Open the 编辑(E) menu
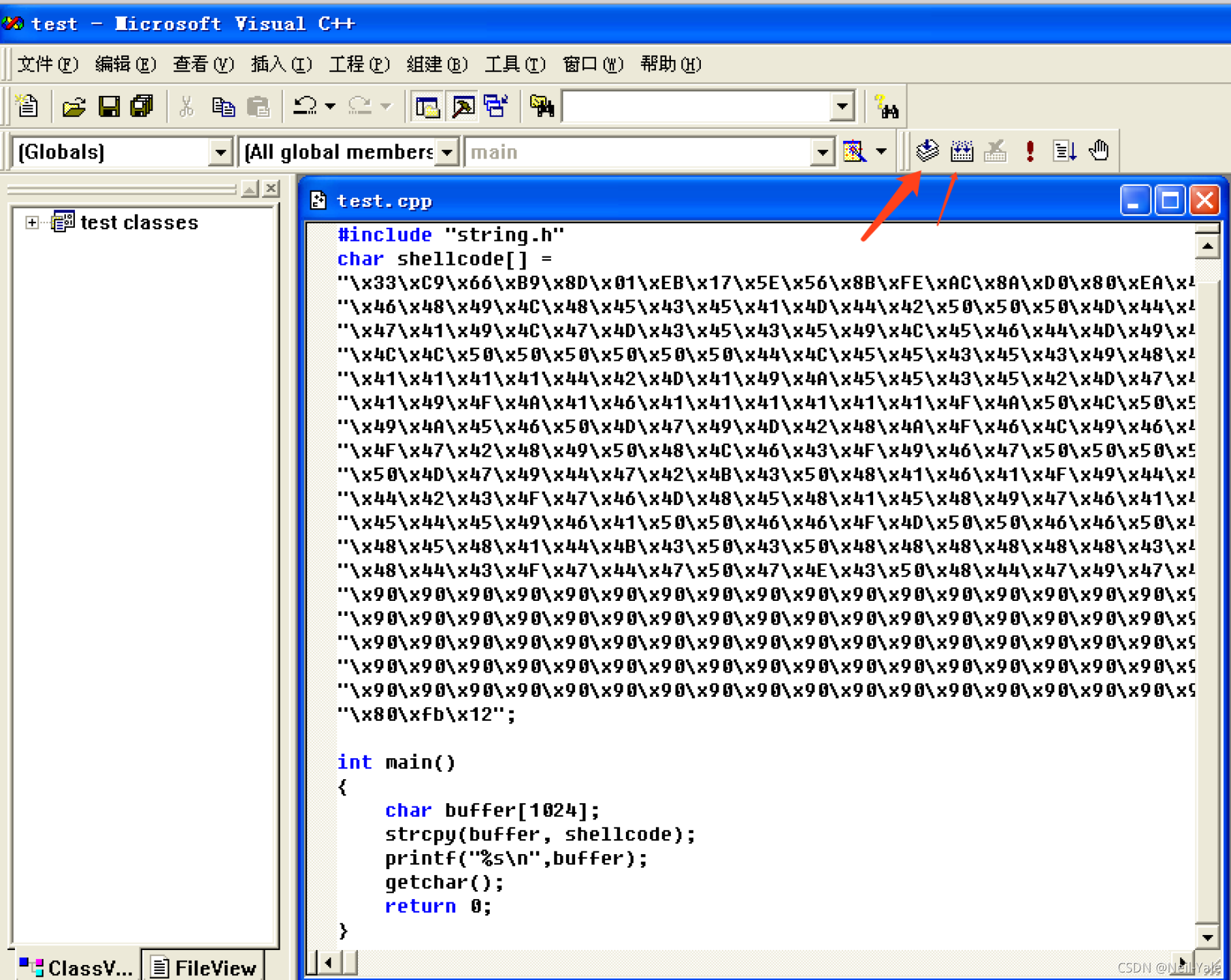The image size is (1231, 980). (125, 65)
